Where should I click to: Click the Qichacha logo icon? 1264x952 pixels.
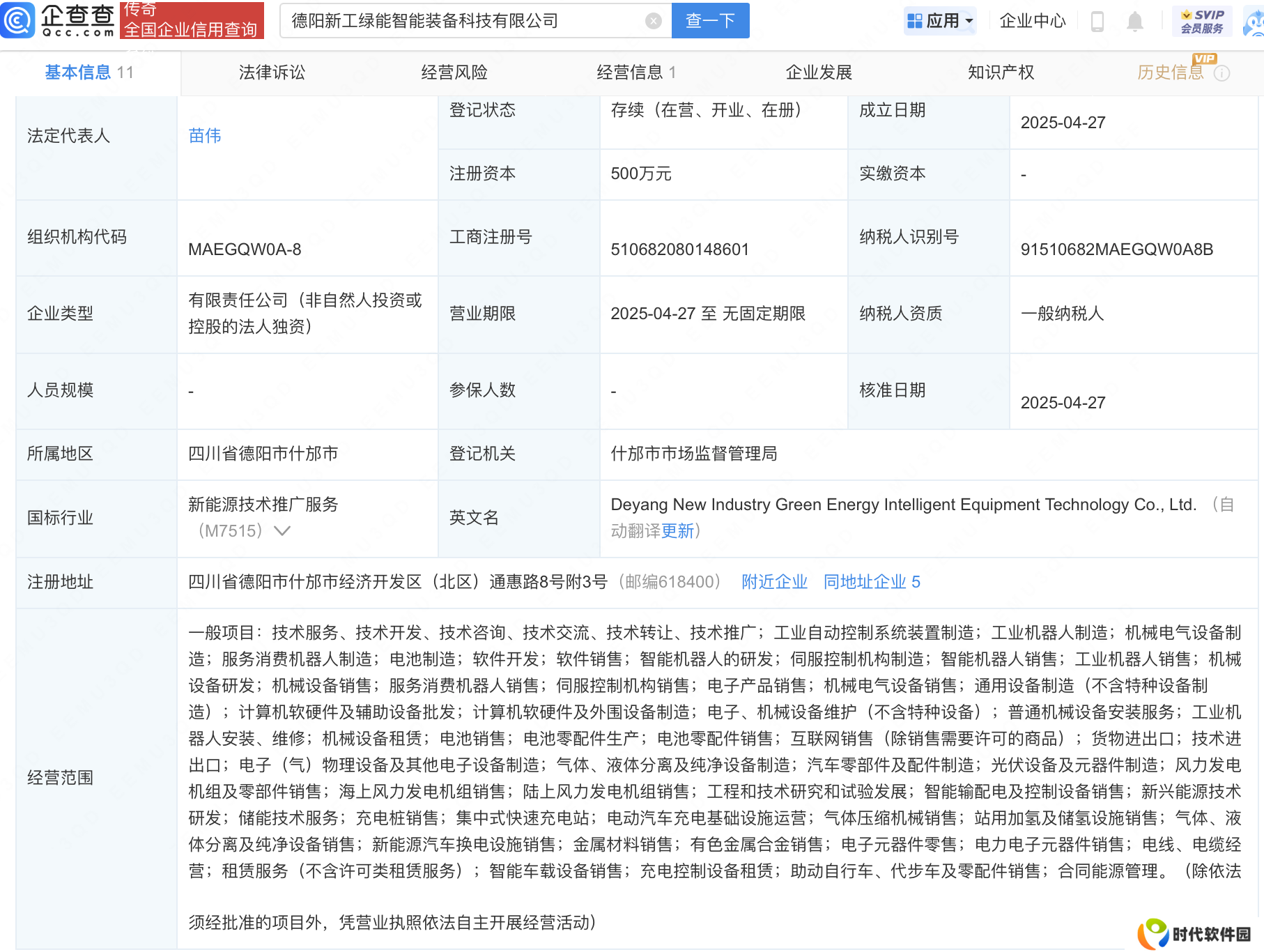coord(17,20)
